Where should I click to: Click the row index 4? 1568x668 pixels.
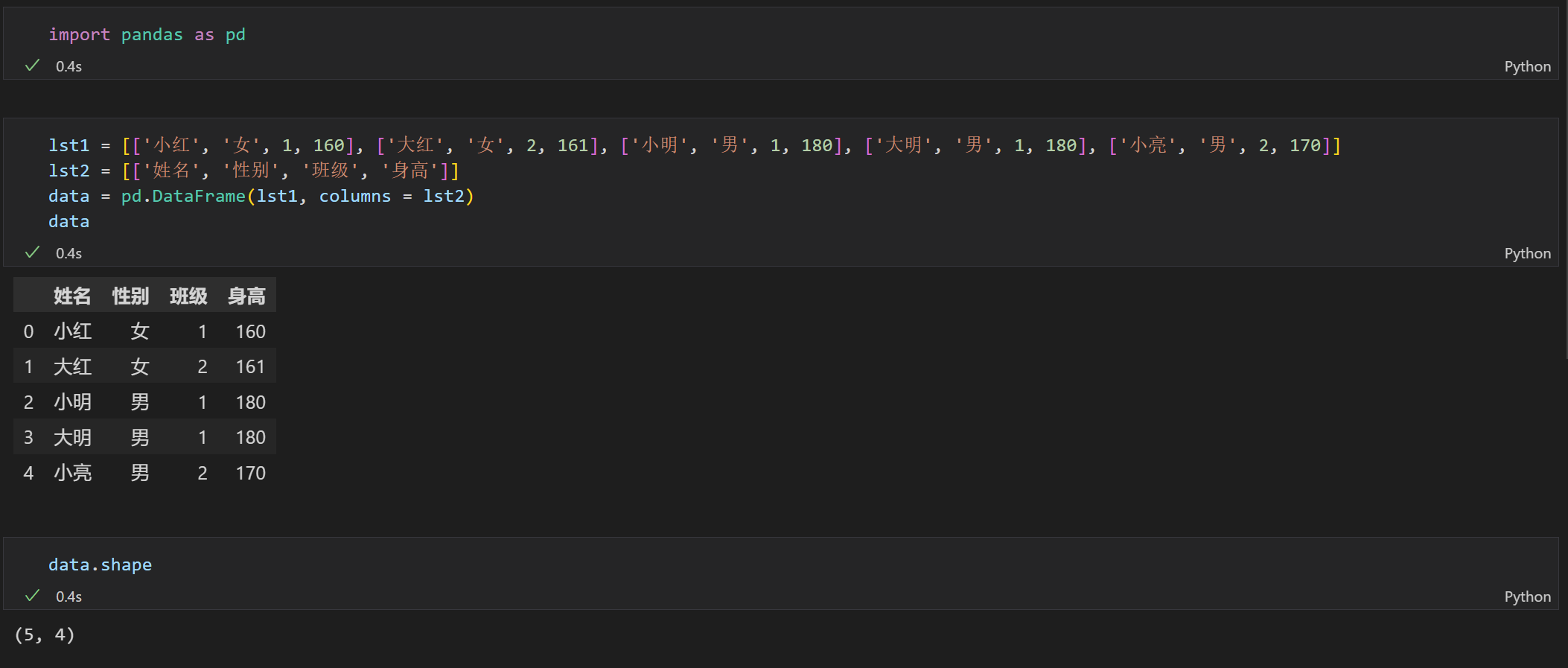[x=28, y=473]
